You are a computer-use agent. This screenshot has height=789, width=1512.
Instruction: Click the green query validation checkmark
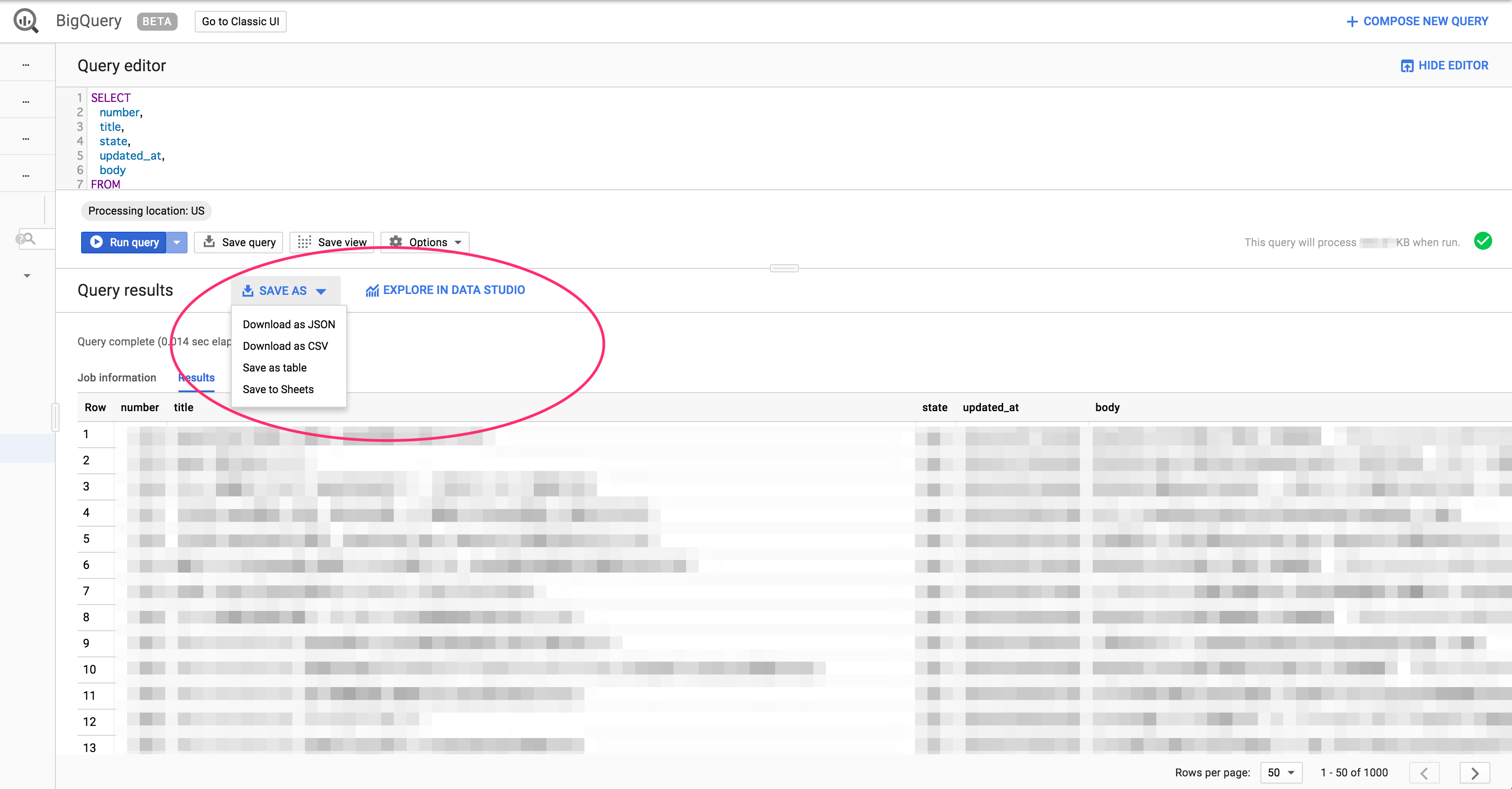tap(1483, 241)
